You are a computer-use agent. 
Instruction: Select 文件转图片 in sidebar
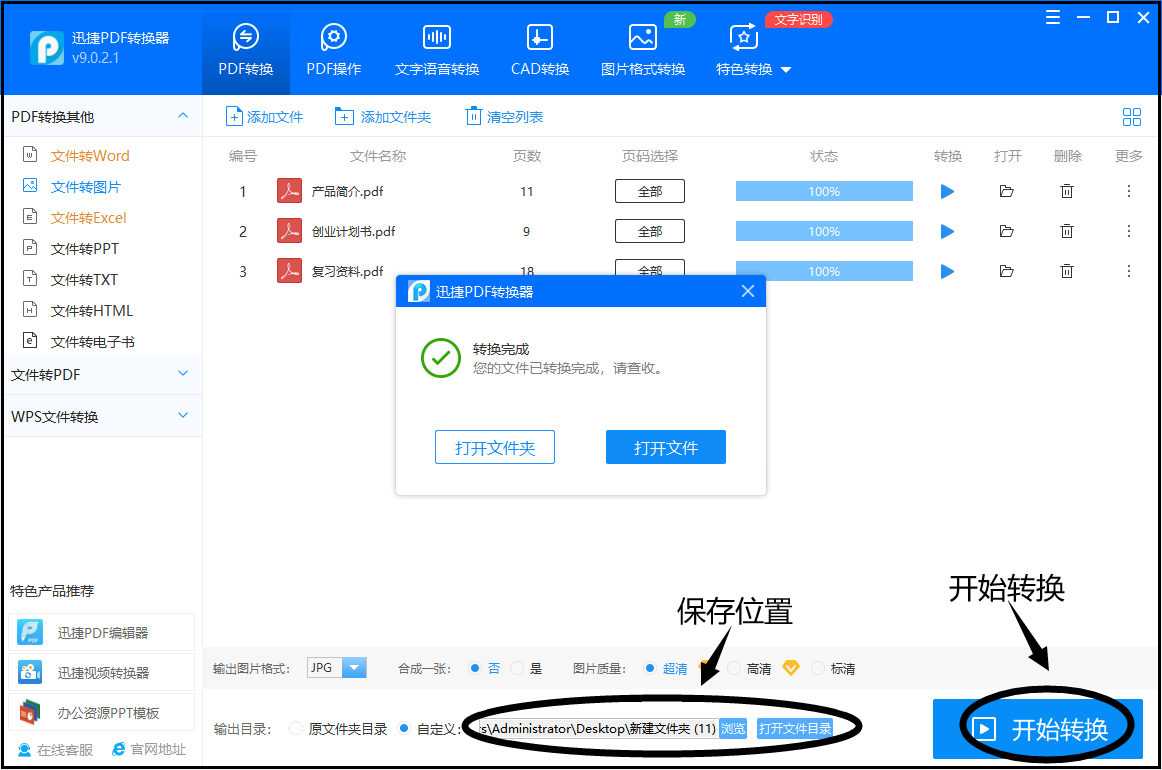(85, 187)
